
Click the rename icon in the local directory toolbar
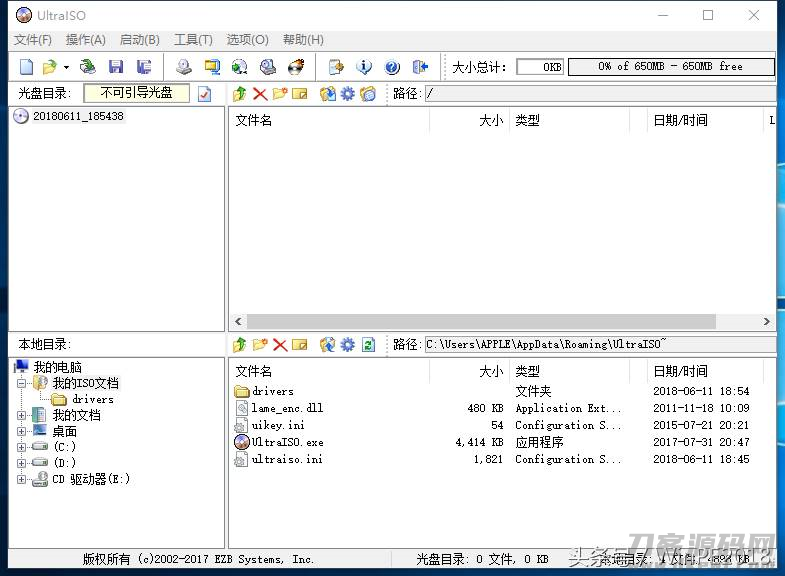coord(299,344)
